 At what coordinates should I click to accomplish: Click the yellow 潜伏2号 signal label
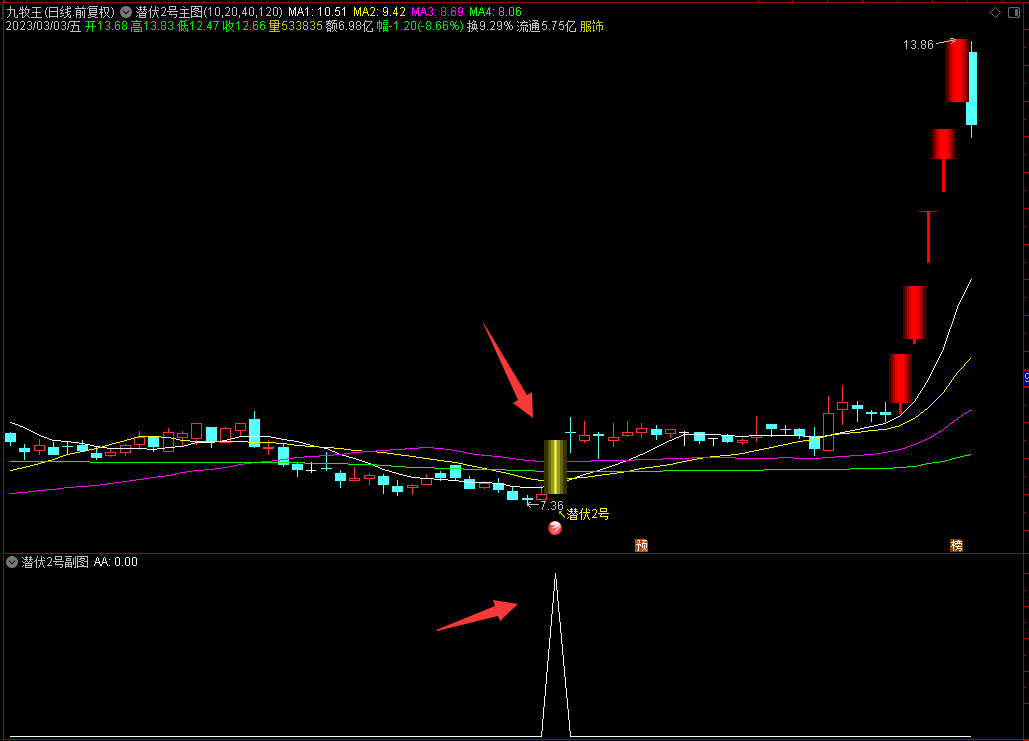[587, 514]
